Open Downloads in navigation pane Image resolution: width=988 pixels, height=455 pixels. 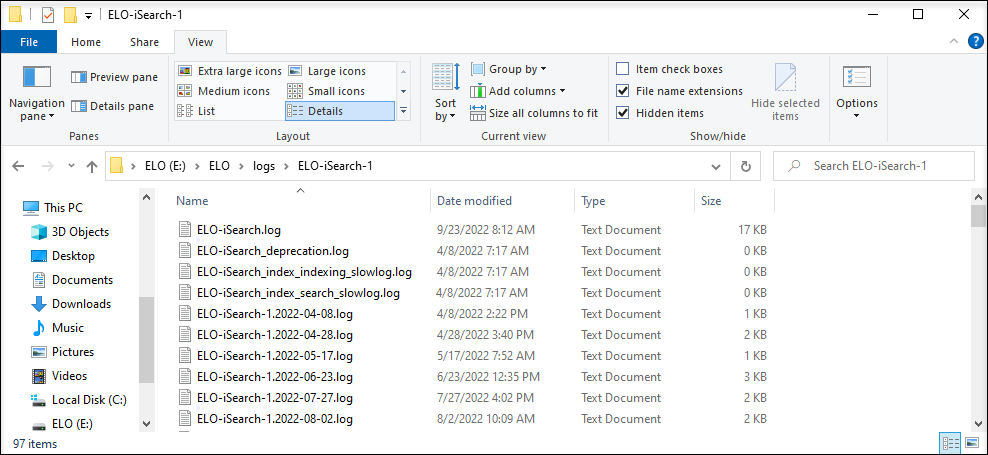[71, 304]
